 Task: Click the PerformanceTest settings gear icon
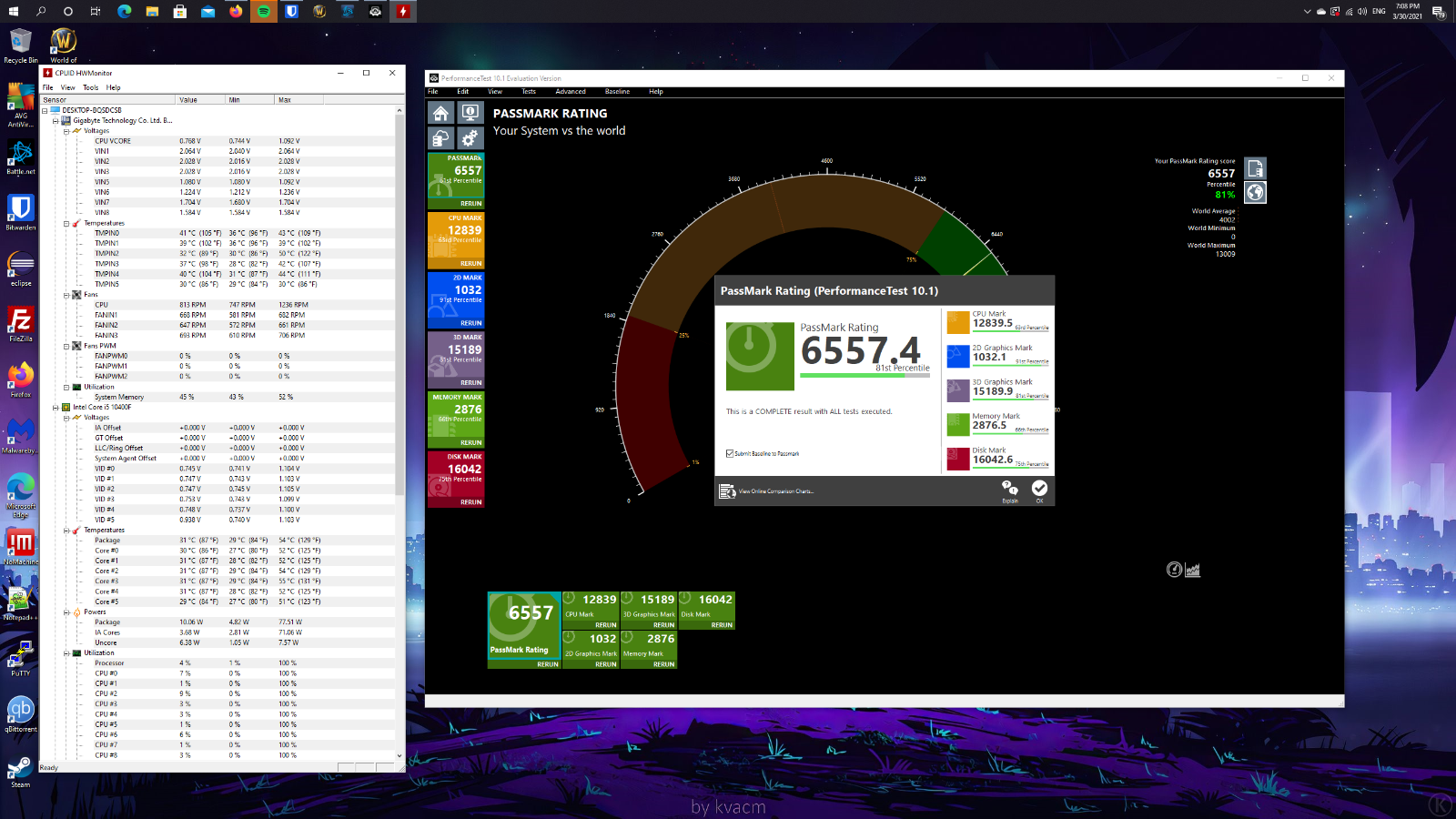point(470,138)
